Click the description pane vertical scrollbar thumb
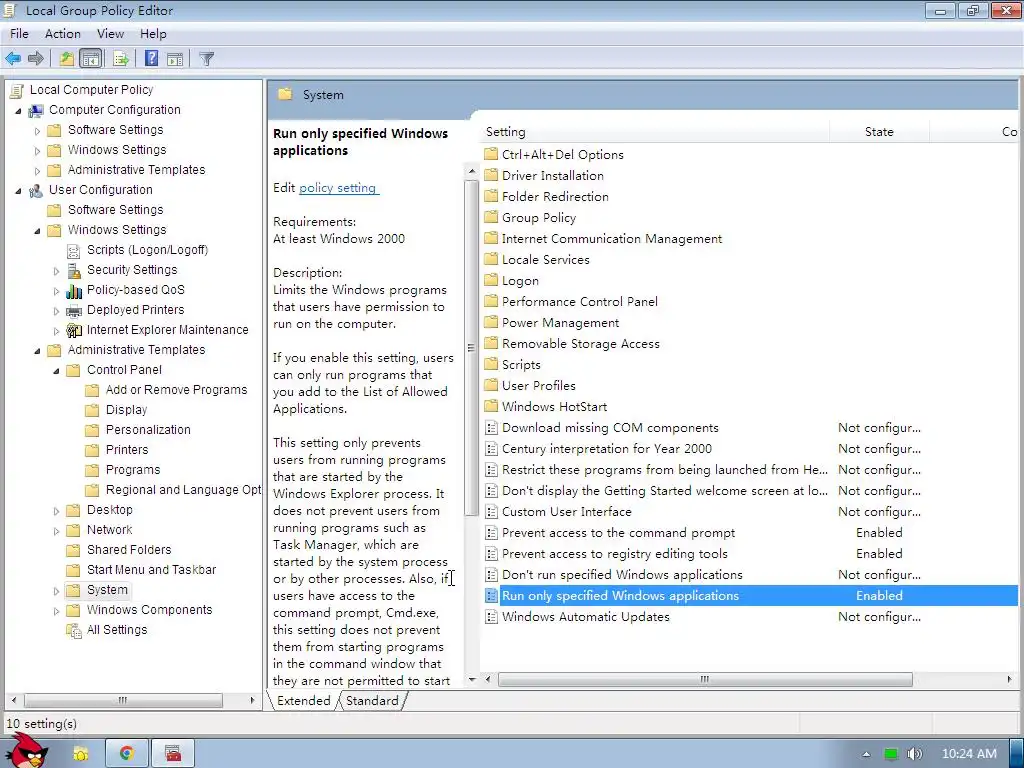The image size is (1024, 768). 472,348
